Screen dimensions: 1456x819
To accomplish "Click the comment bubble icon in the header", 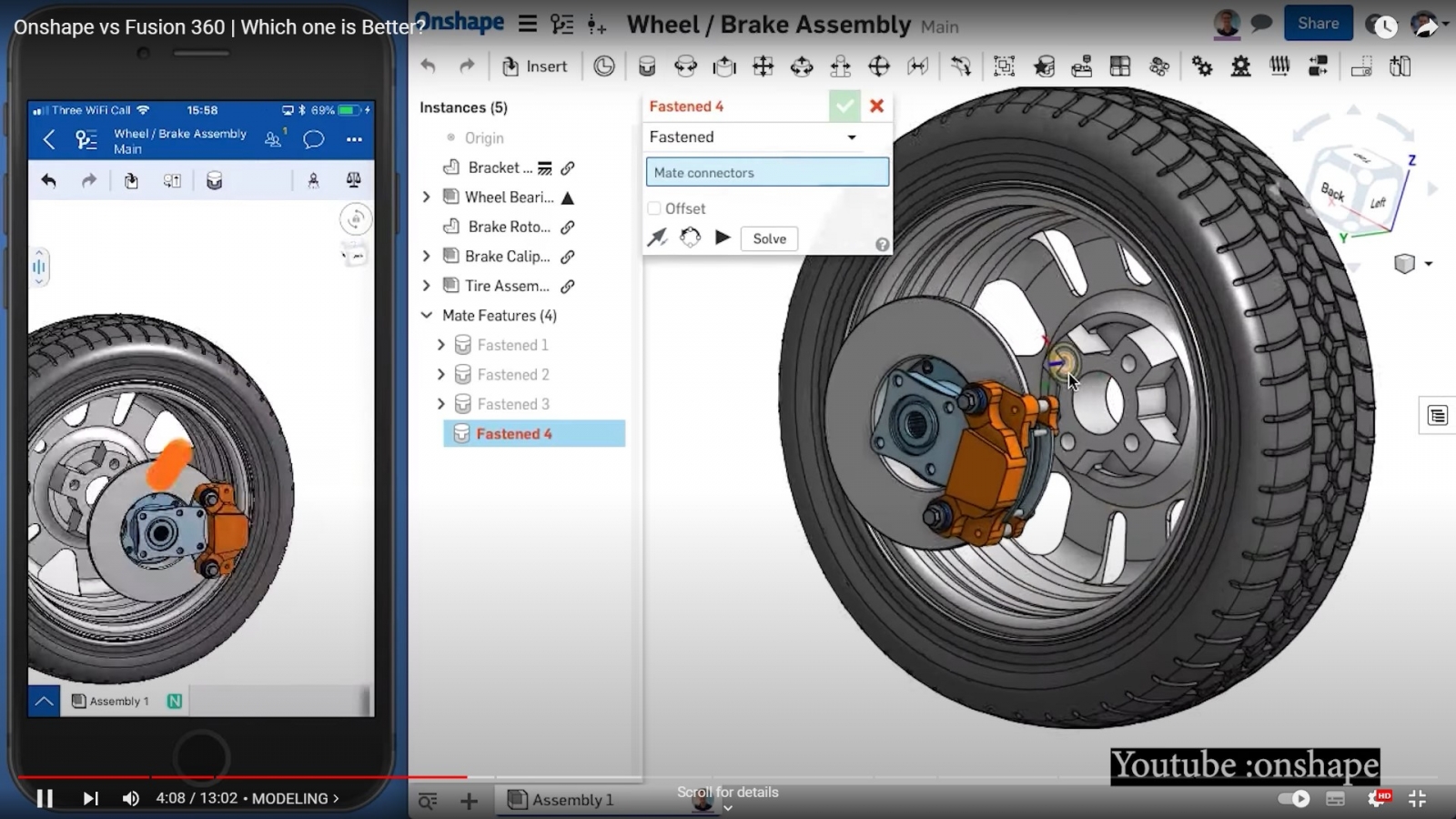I will 1261,24.
